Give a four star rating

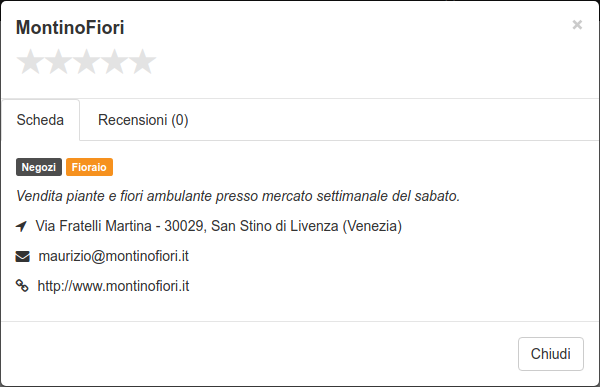point(114,61)
